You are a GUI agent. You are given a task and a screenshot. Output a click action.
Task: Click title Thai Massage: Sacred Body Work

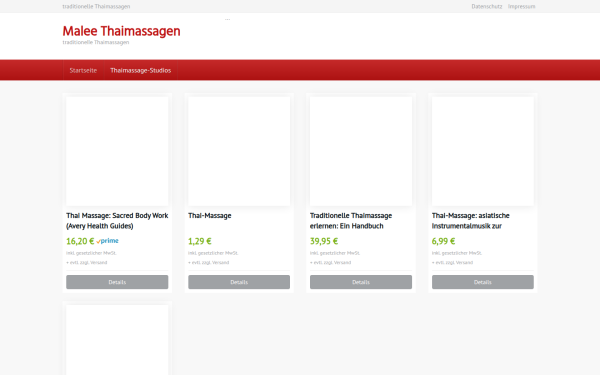117,221
